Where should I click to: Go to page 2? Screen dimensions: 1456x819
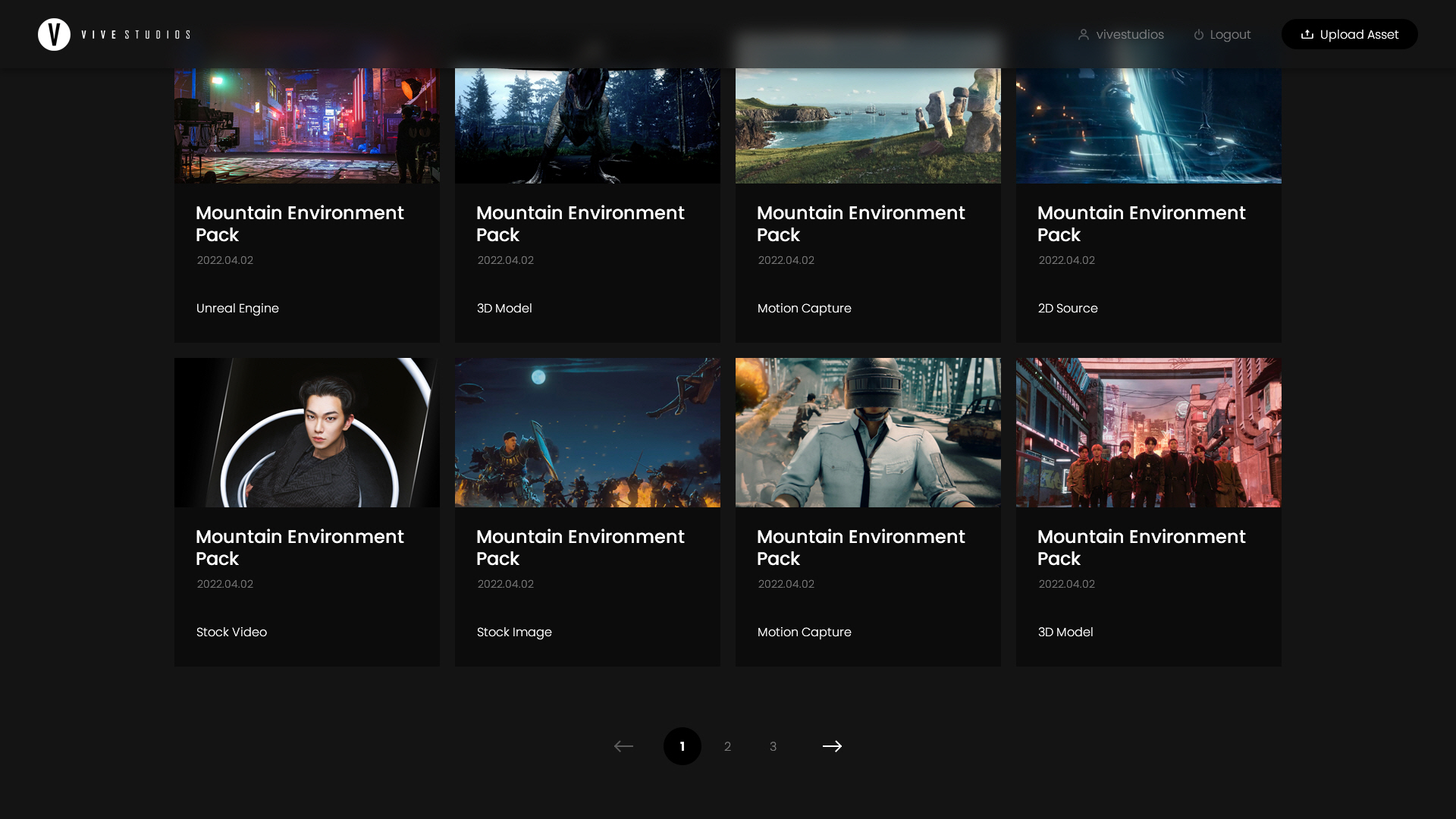[x=727, y=746]
